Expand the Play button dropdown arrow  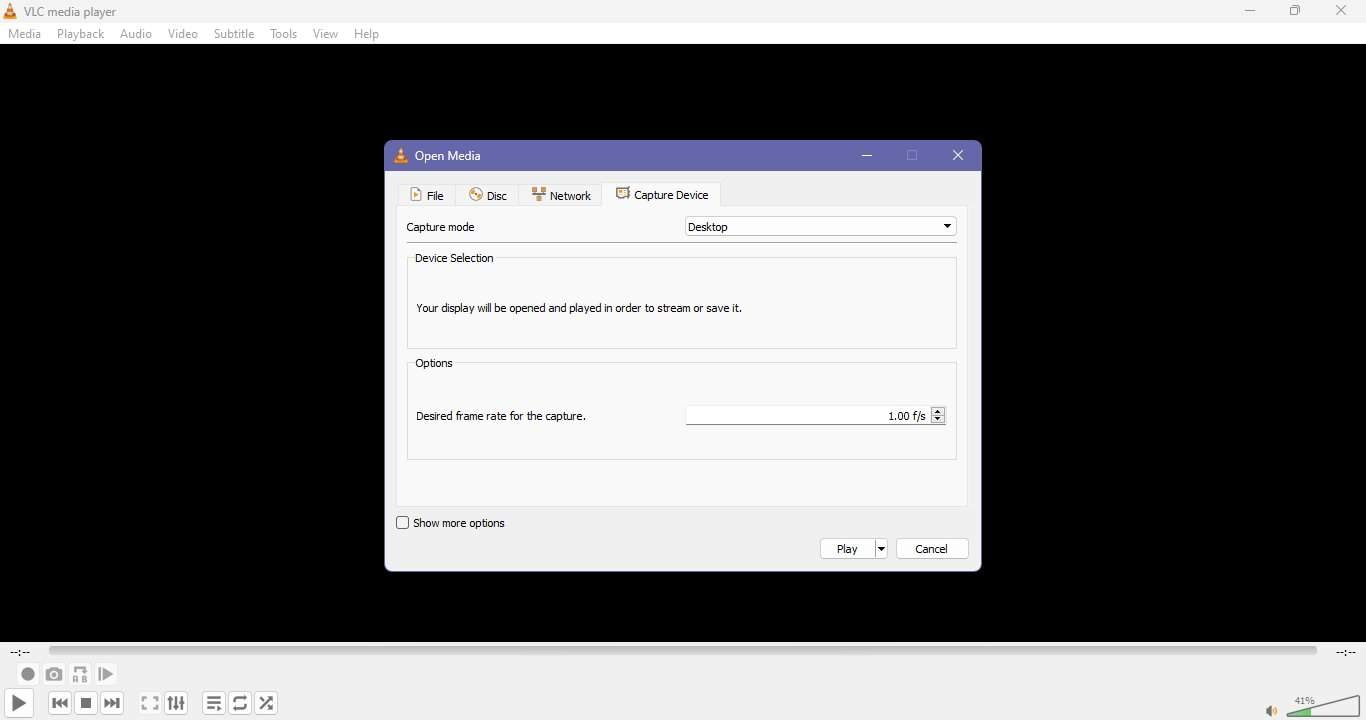click(x=880, y=549)
